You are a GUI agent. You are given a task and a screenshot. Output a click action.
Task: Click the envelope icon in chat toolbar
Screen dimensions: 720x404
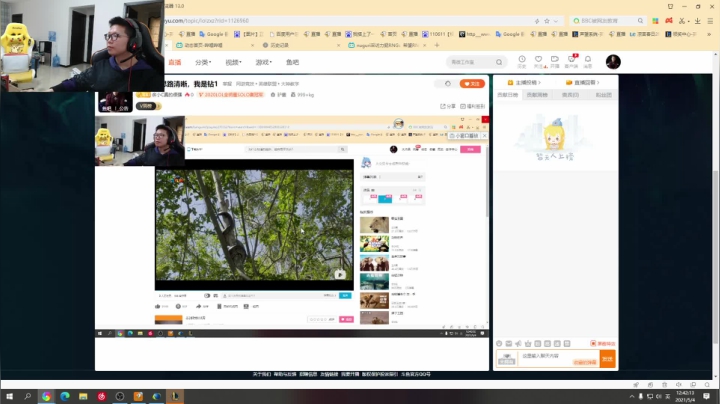pyautogui.click(x=509, y=343)
